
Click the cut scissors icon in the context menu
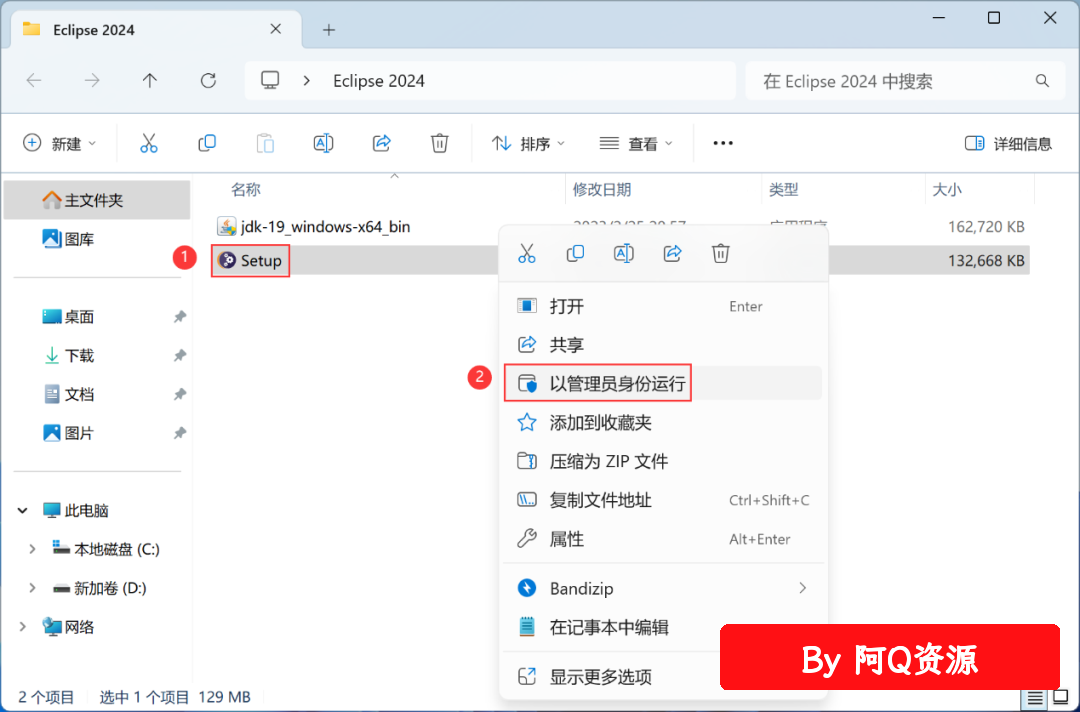tap(527, 253)
